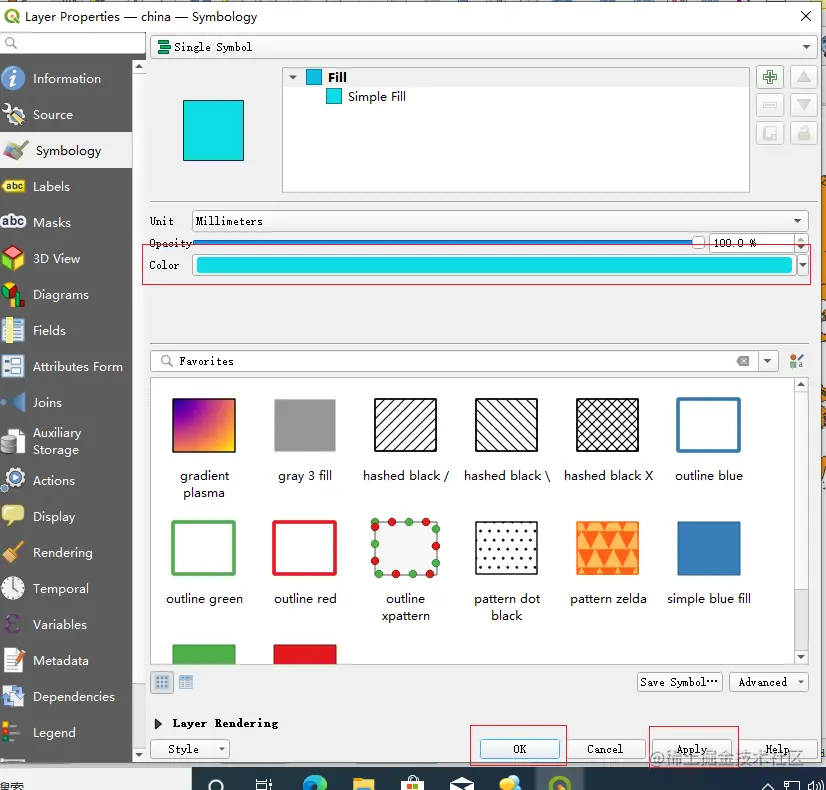Click the Joins sidebar icon
826x790 pixels.
coord(13,402)
